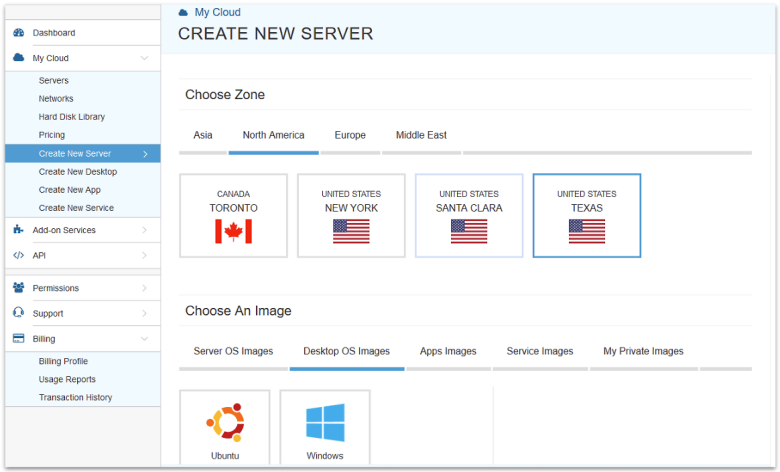The height and width of the screenshot is (472, 780).
Task: Click the My Cloud sidebar label
Action: tap(50, 58)
